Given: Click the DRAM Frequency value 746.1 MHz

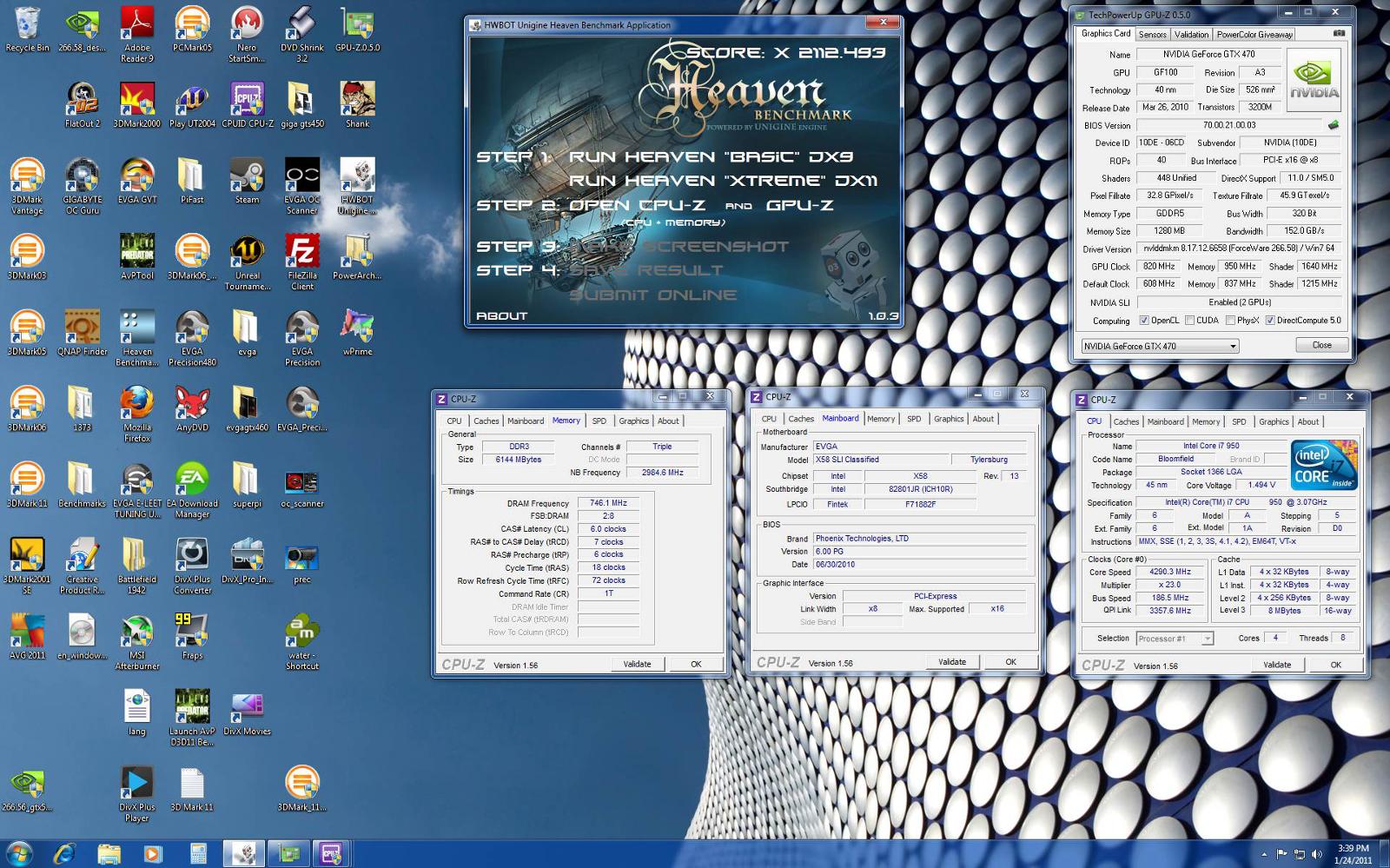Looking at the screenshot, I should (608, 503).
